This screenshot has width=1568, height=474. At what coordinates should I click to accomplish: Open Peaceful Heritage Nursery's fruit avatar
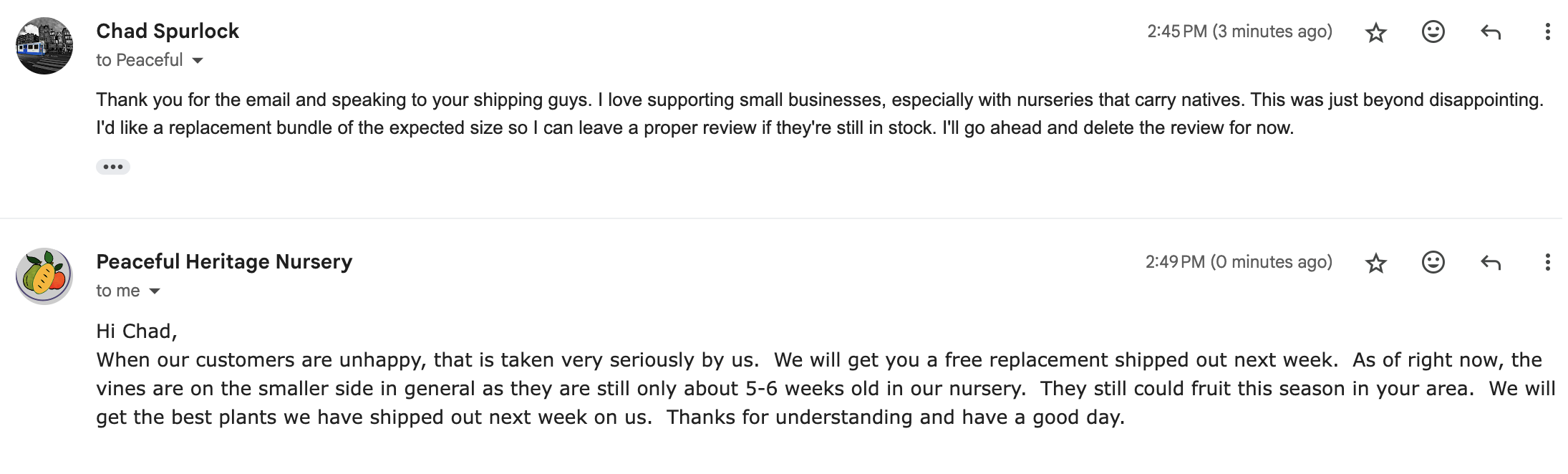point(44,276)
